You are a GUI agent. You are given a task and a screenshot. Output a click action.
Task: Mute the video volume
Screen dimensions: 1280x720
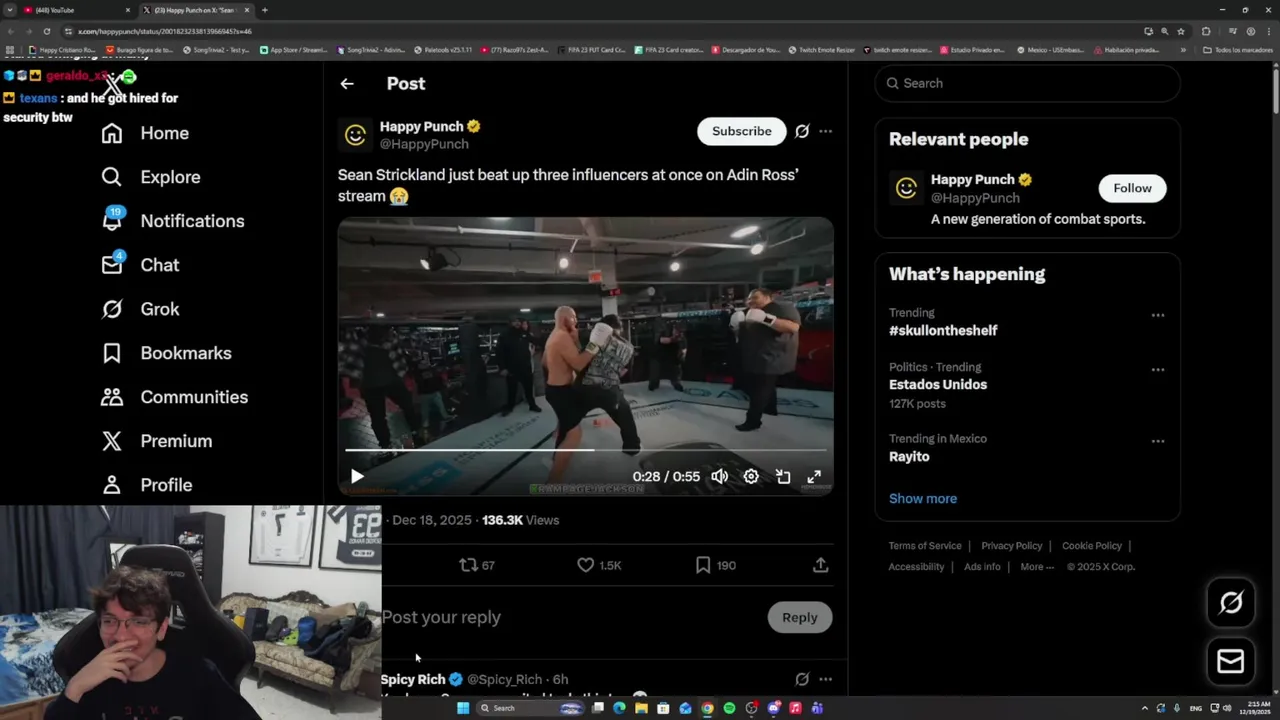[719, 477]
